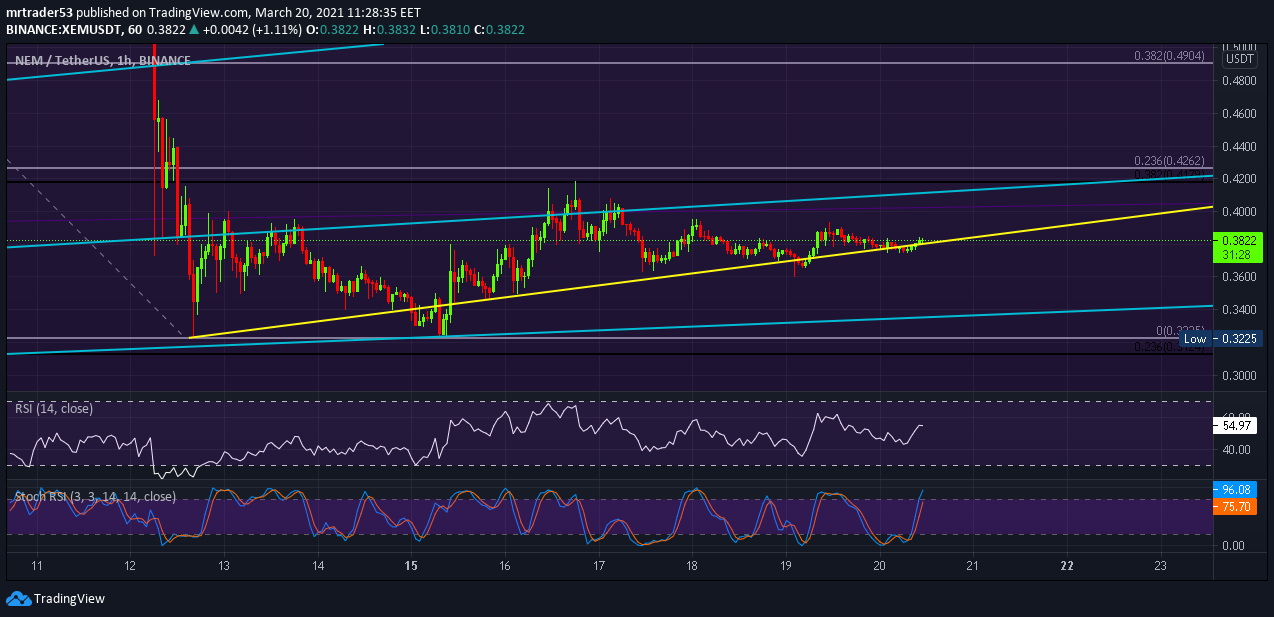Screen dimensions: 1274x617
Task: Select the Stoch RSI (3, 3, 14, 14, close) label
Action: click(95, 496)
